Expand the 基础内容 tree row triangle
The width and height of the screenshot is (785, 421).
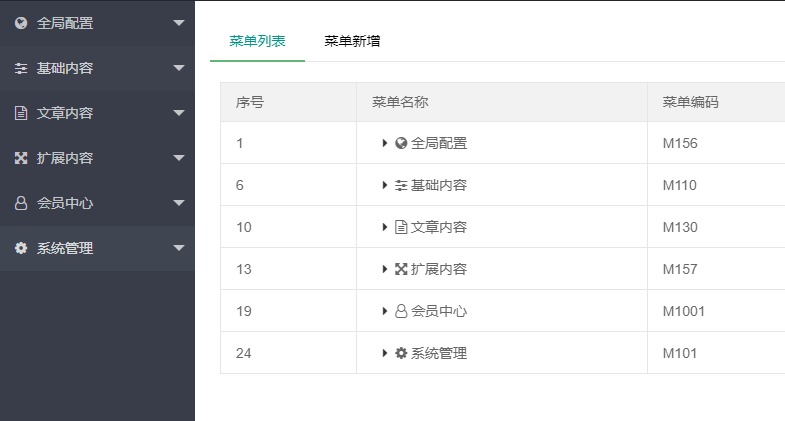[x=384, y=185]
